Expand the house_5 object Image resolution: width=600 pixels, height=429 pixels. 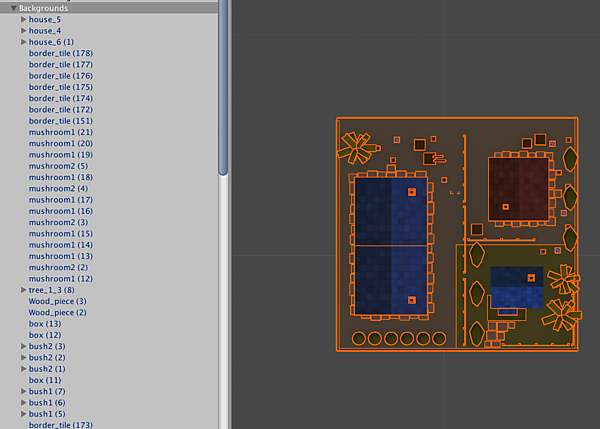point(23,19)
